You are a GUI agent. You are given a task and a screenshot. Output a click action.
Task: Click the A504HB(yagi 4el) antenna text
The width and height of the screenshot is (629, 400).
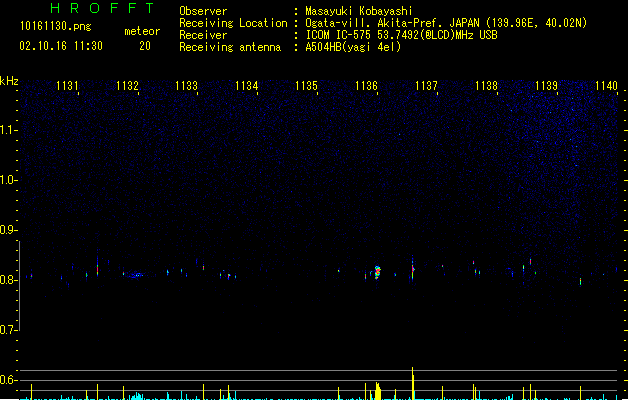click(353, 47)
